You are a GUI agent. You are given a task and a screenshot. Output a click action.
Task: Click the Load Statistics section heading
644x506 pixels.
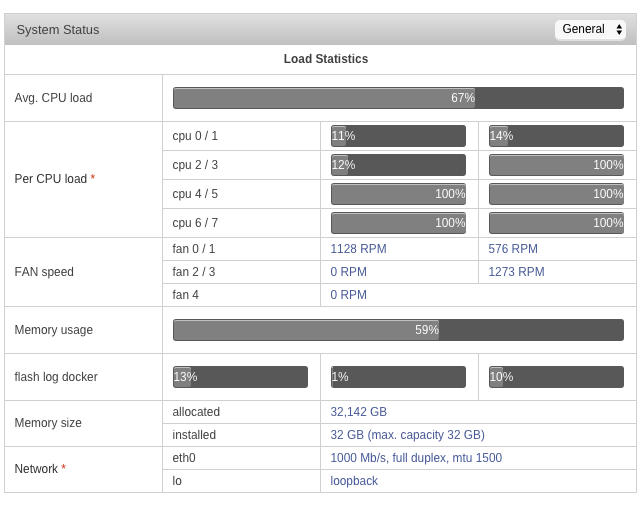(x=326, y=59)
